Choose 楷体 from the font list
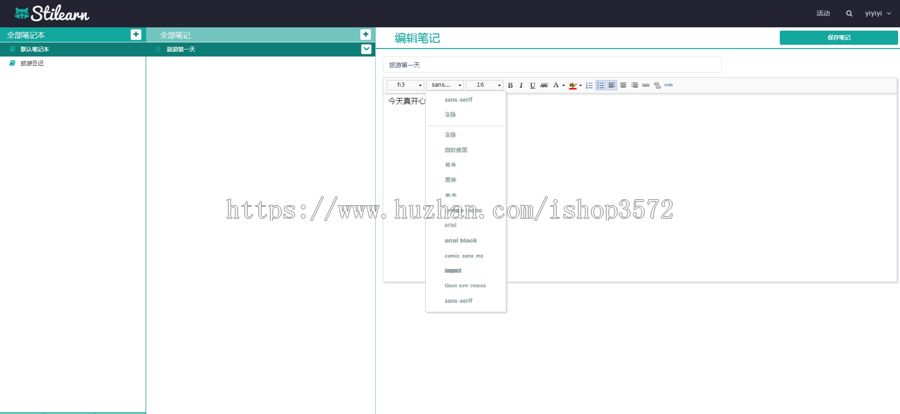The height and width of the screenshot is (414, 900). click(x=451, y=165)
